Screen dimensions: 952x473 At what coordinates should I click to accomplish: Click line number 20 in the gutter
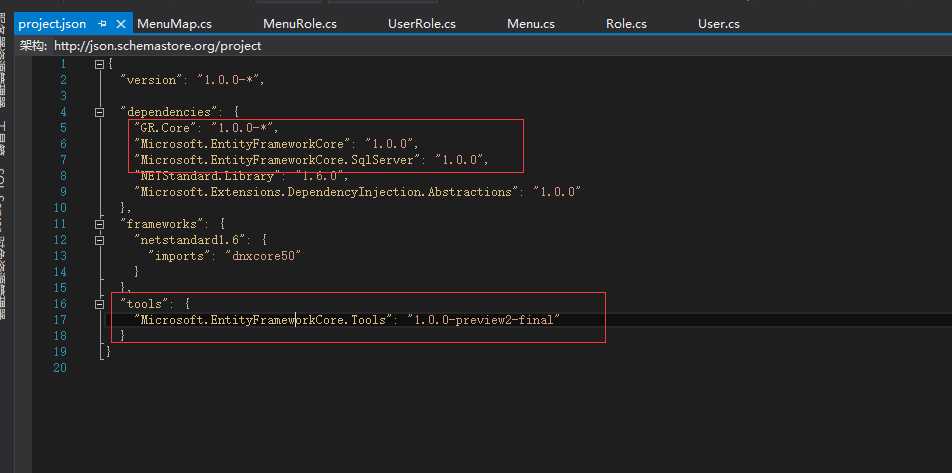click(60, 368)
